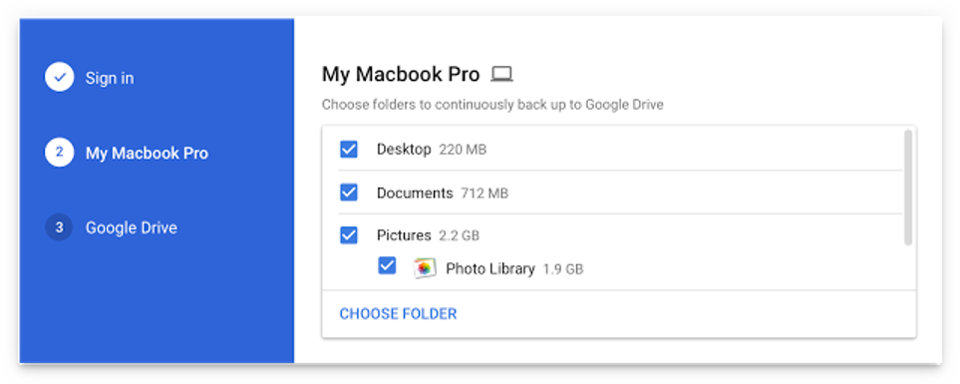Image resolution: width=960 pixels, height=384 pixels.
Task: Toggle the Pictures folder checkbox
Action: 349,235
